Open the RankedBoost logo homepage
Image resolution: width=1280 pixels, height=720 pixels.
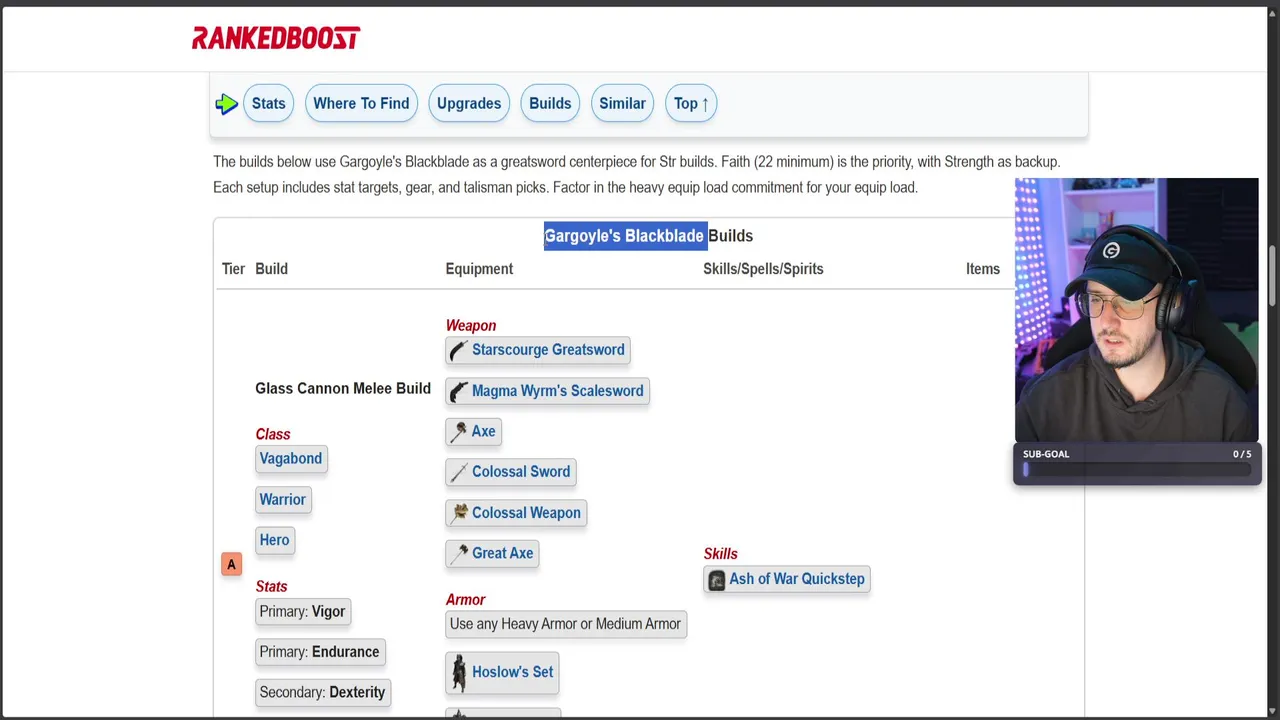click(x=276, y=38)
